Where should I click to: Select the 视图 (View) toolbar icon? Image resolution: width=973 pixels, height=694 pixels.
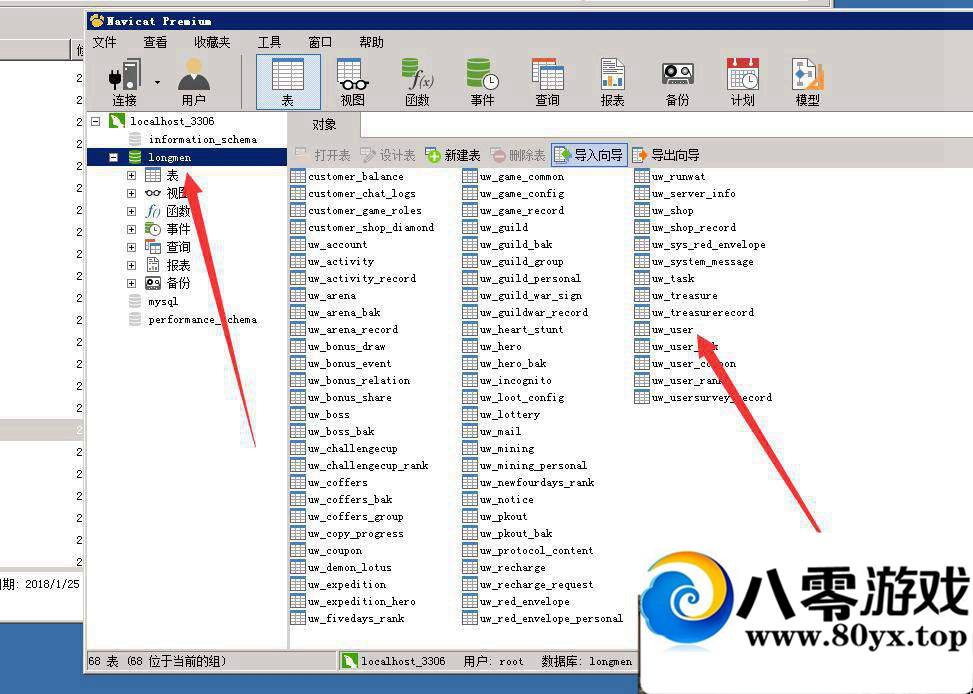(352, 82)
